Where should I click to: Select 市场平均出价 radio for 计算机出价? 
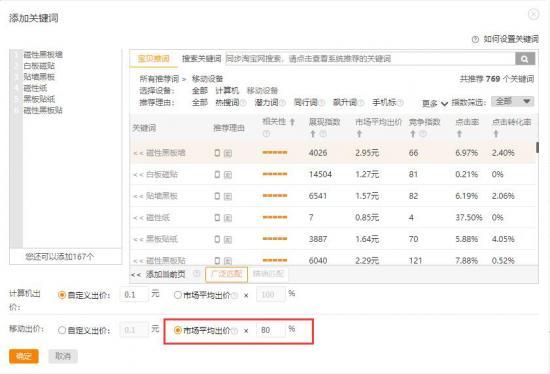pos(178,295)
